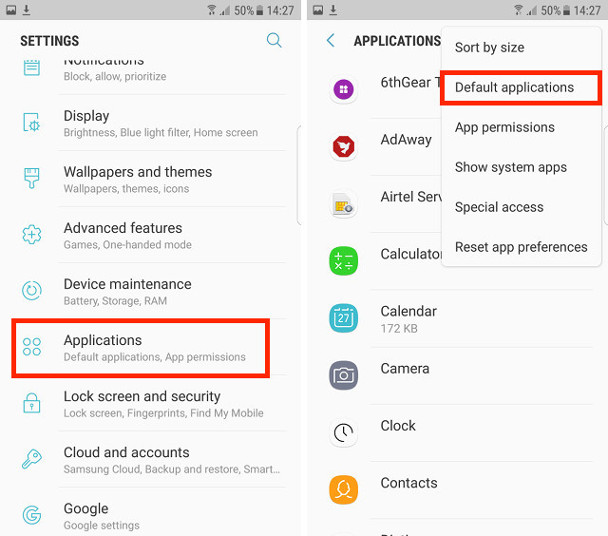Tap the red AdAway app icon

point(343,147)
